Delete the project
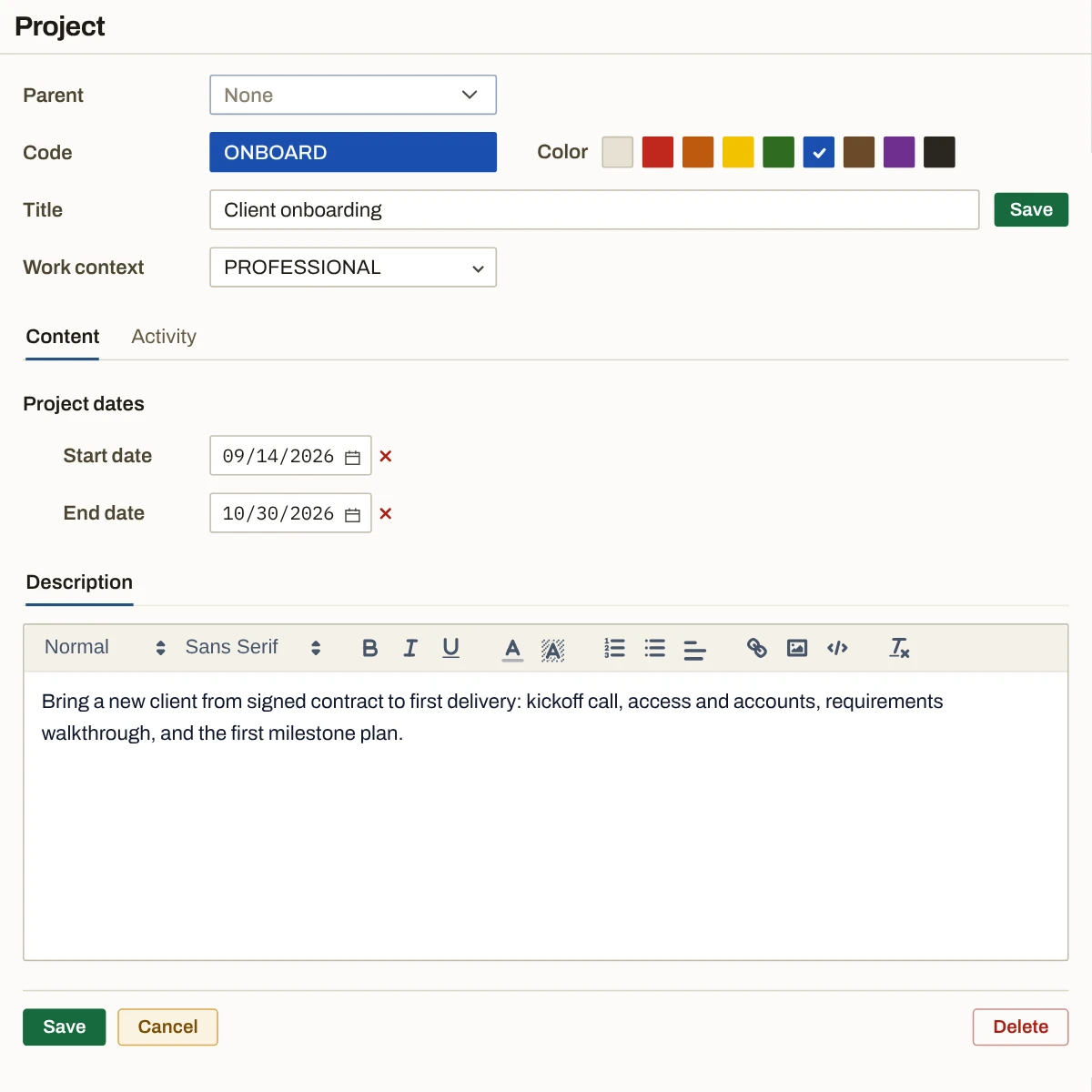1092x1092 pixels. [x=1020, y=1026]
